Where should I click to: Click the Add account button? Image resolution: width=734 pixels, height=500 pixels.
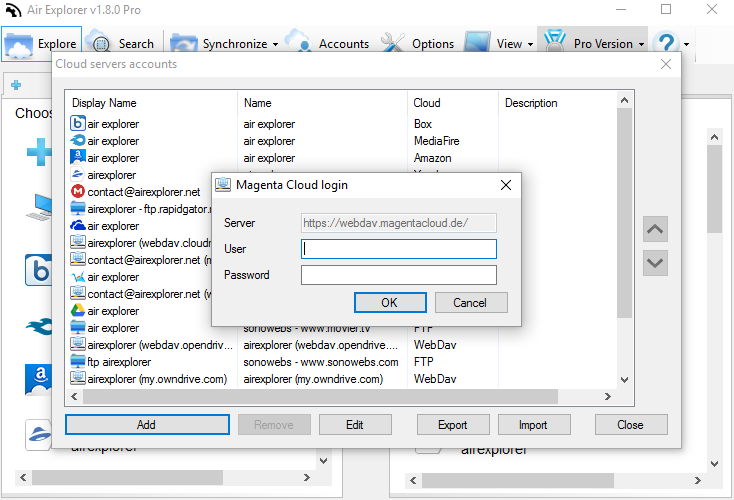point(147,425)
